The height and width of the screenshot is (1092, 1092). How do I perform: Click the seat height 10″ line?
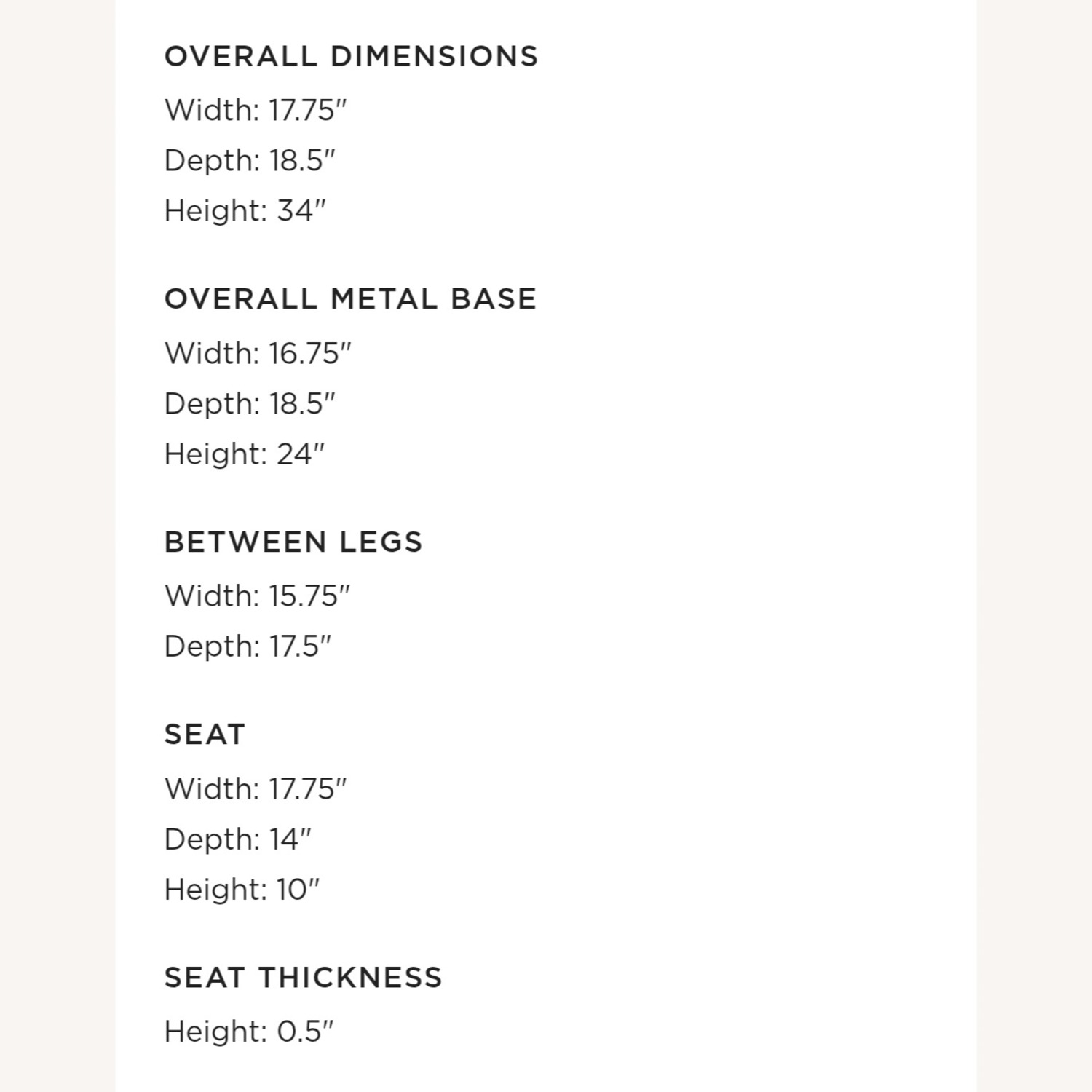(242, 890)
